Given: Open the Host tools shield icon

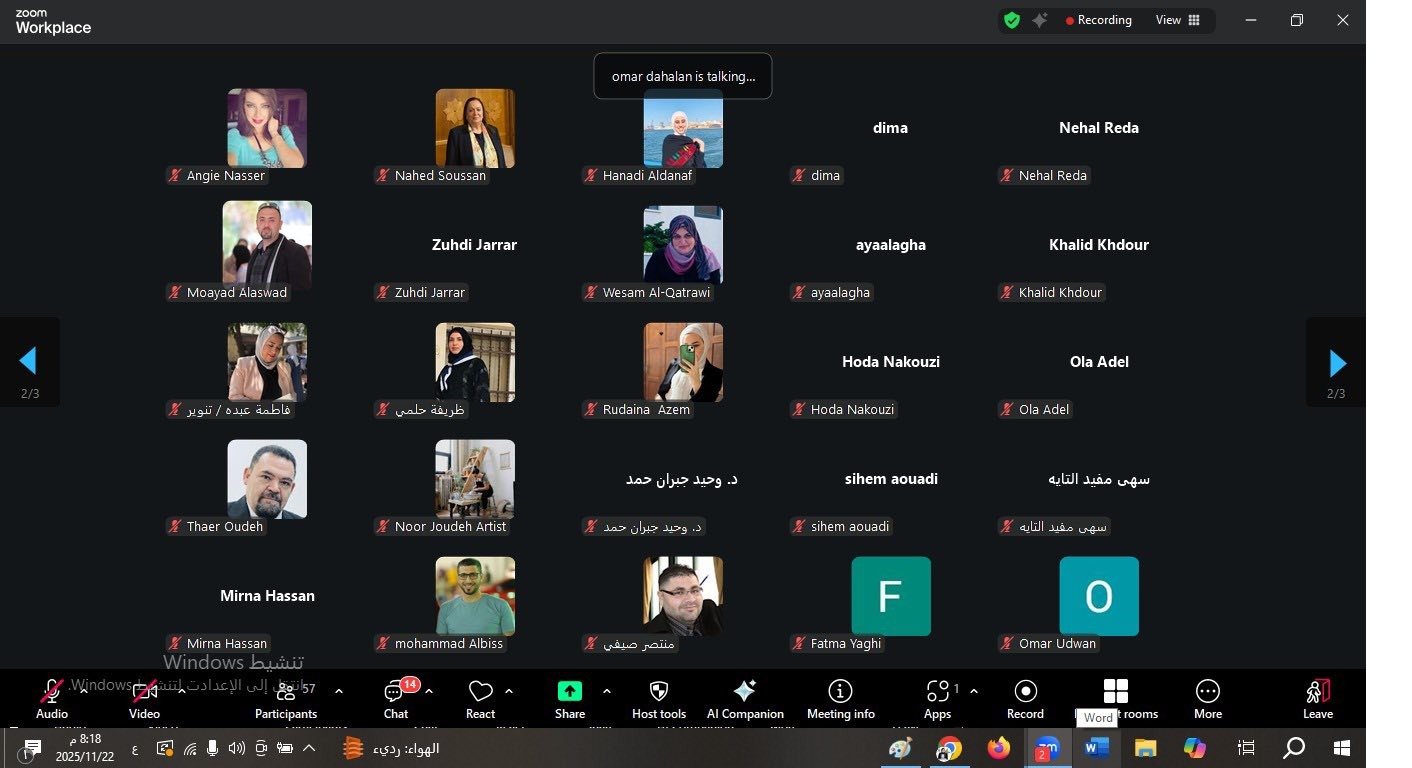Looking at the screenshot, I should 658,692.
